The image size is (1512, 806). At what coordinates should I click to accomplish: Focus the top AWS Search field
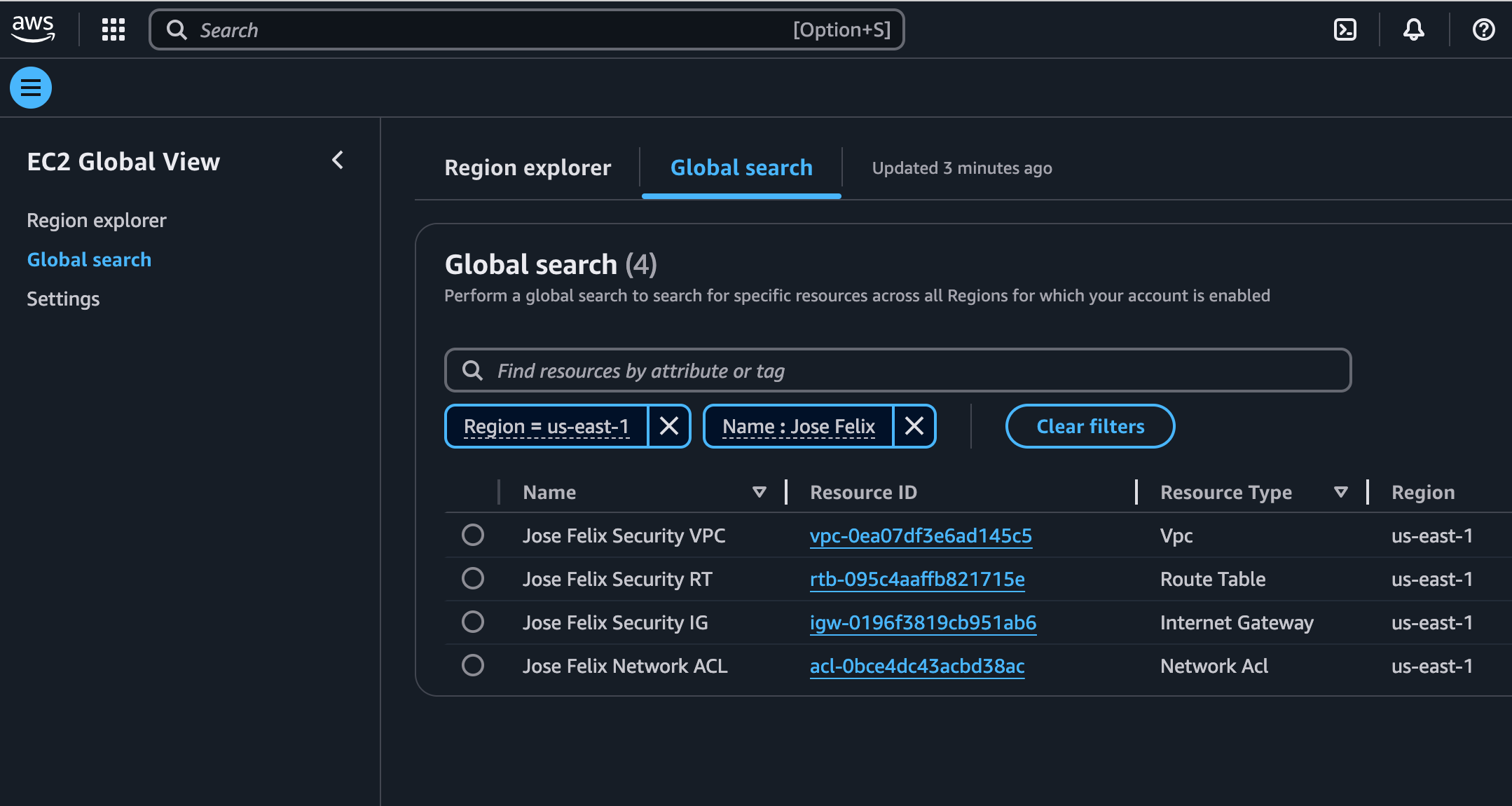(x=527, y=29)
